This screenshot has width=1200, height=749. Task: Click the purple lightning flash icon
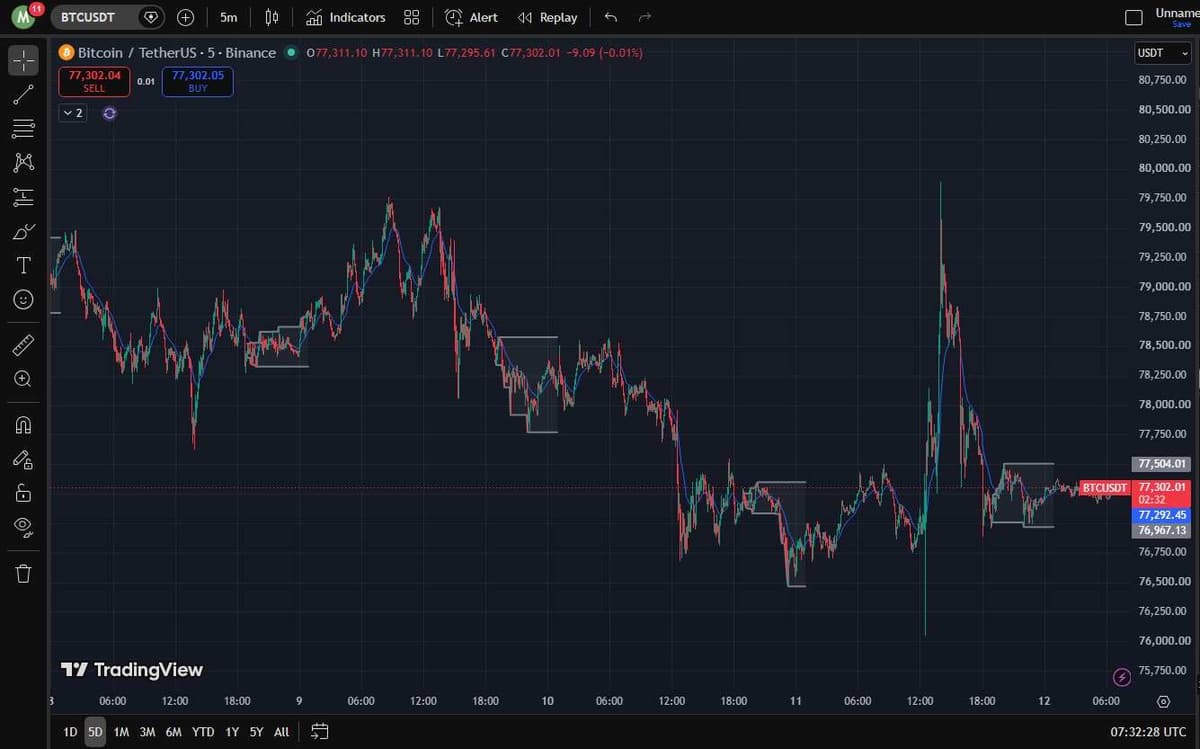(1121, 677)
